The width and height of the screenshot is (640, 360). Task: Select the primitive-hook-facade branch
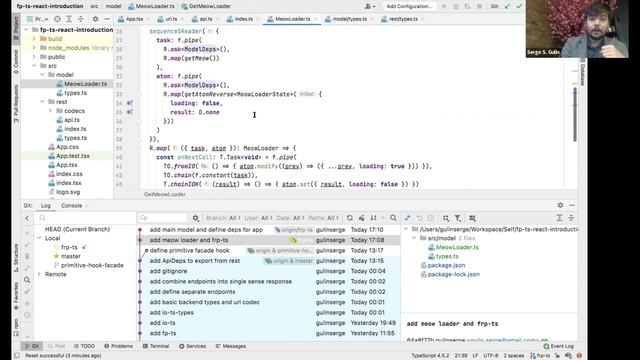(x=92, y=265)
